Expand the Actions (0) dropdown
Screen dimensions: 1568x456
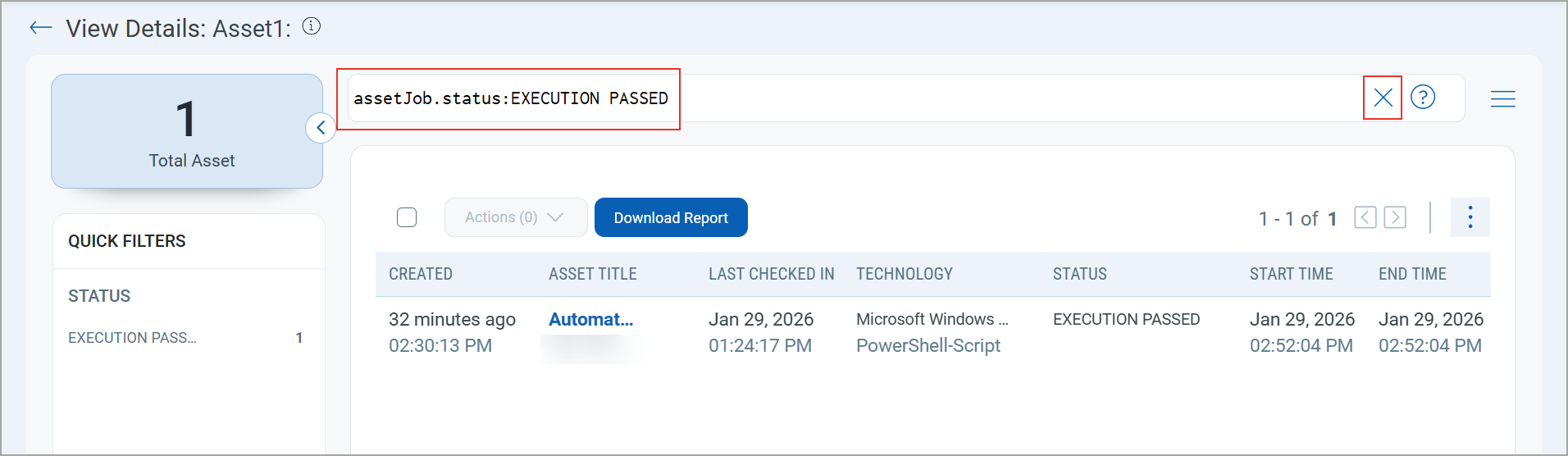515,217
